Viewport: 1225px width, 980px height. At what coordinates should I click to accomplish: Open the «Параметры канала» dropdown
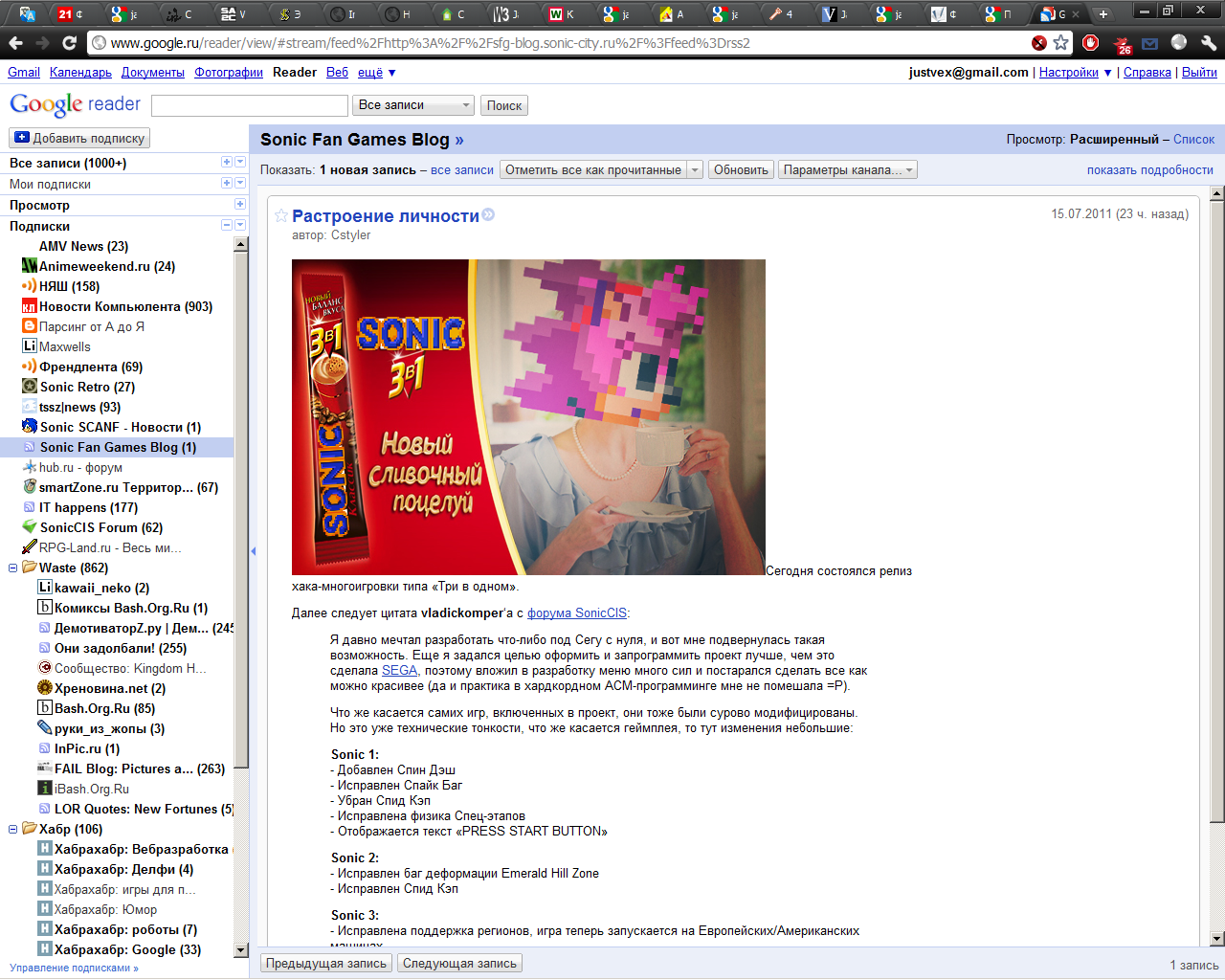click(x=847, y=170)
